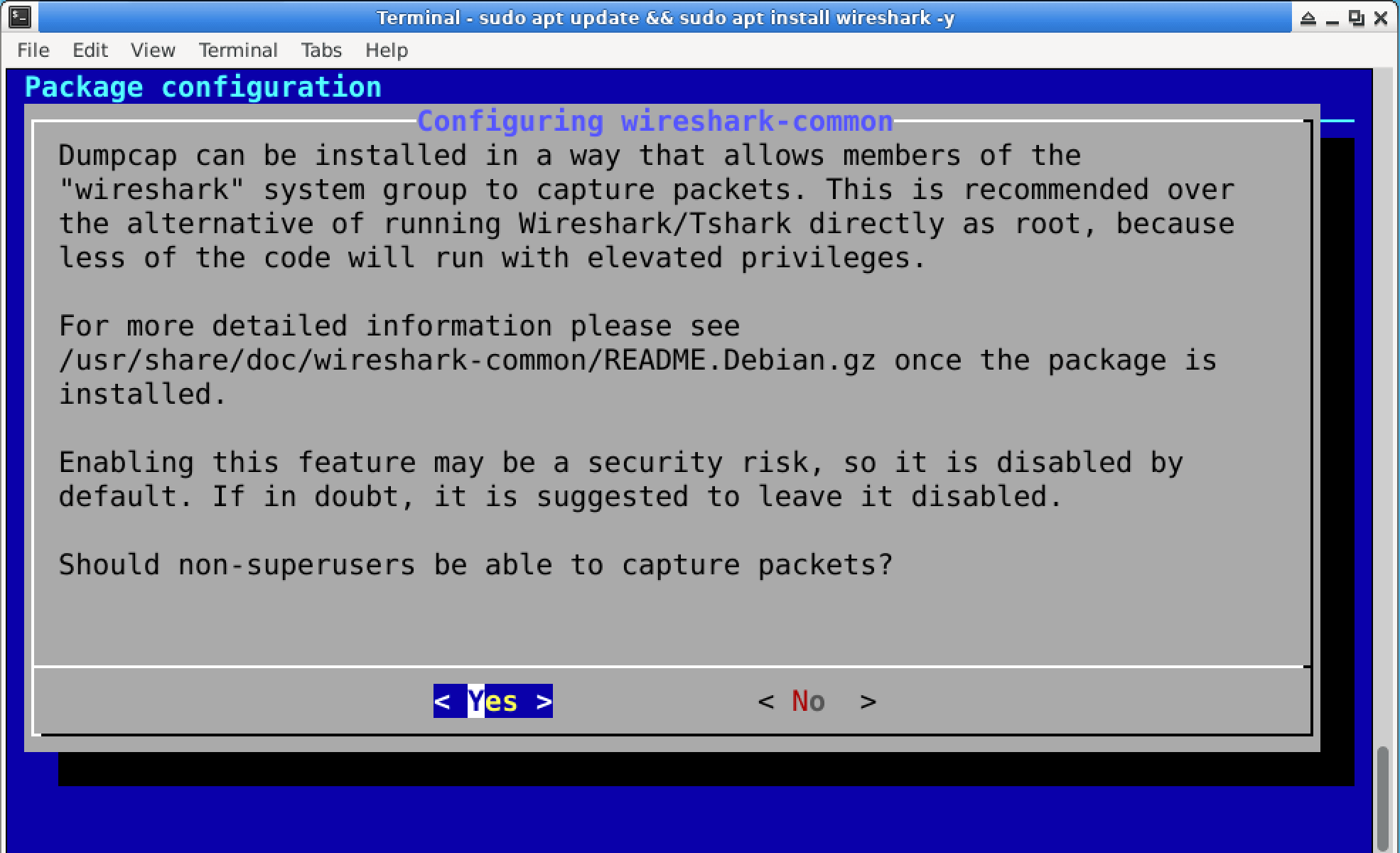Viewport: 1400px width, 853px height.
Task: Click the README.Debian.gz path text
Action: pos(468,360)
